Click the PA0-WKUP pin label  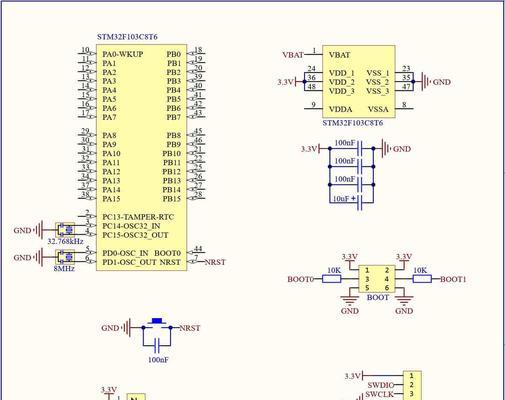pyautogui.click(x=123, y=54)
